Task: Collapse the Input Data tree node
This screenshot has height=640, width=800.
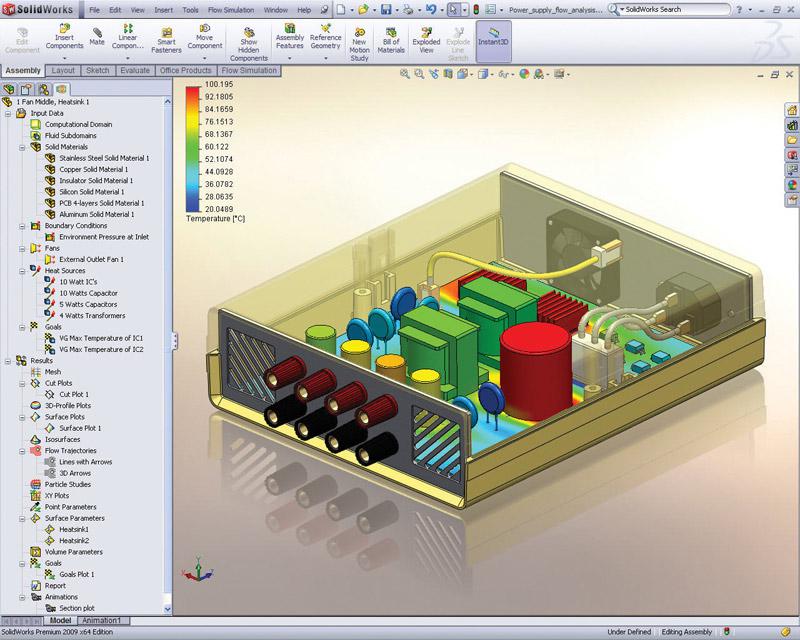Action: (9, 114)
